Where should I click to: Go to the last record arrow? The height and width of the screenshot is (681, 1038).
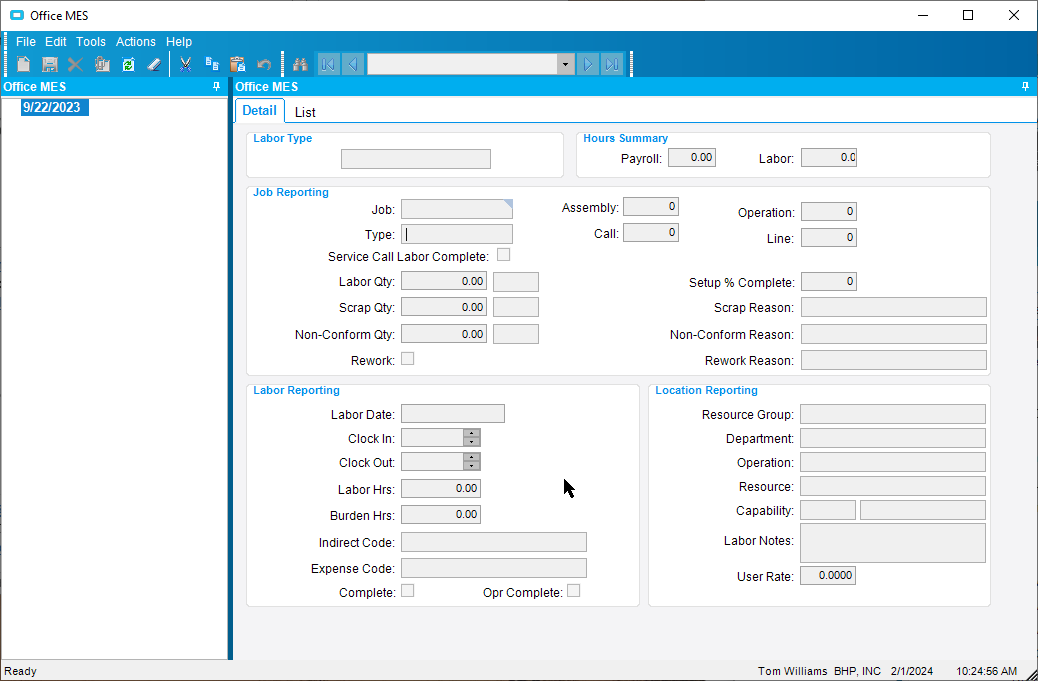point(612,64)
